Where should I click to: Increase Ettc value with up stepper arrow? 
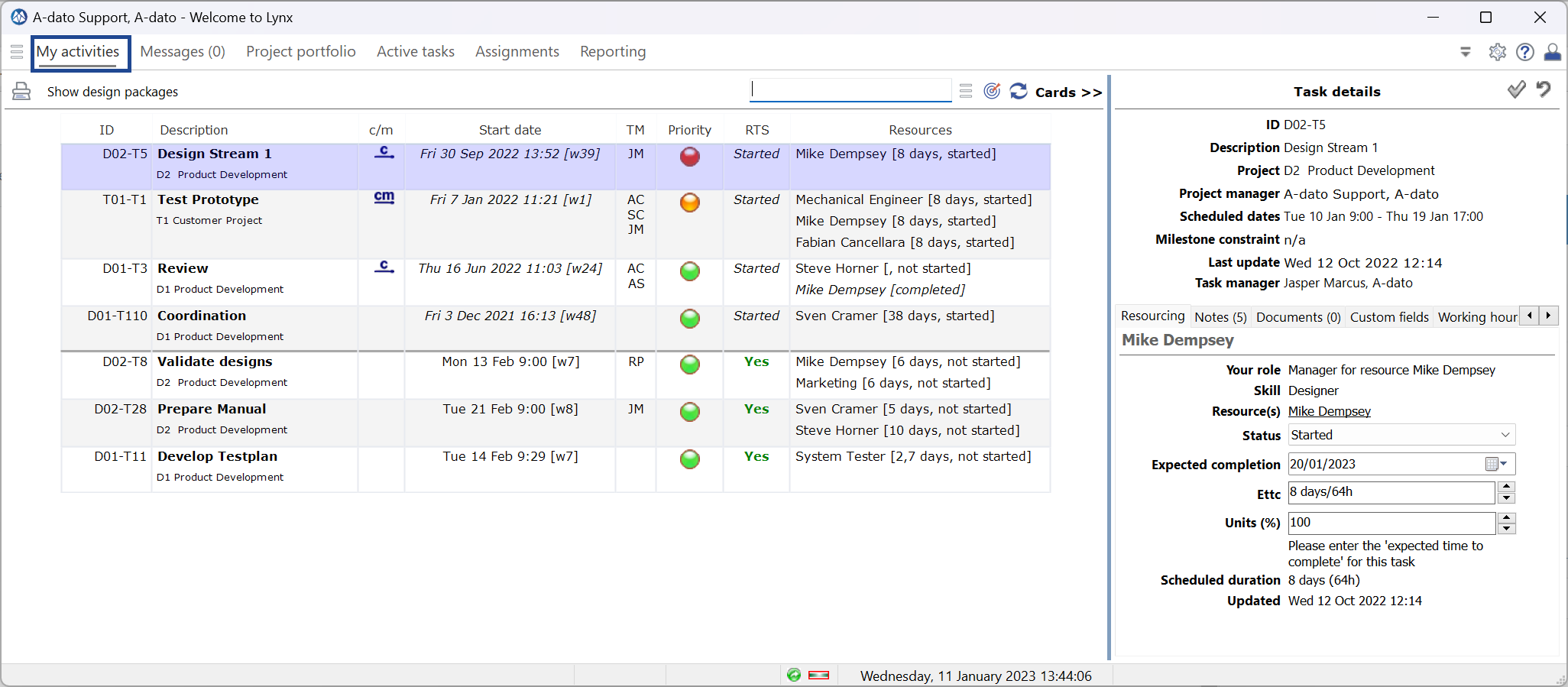[1506, 487]
